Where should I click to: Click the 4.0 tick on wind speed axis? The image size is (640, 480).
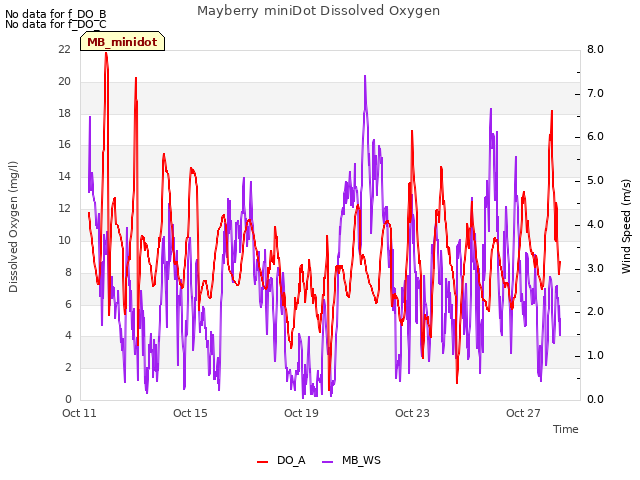coord(595,224)
